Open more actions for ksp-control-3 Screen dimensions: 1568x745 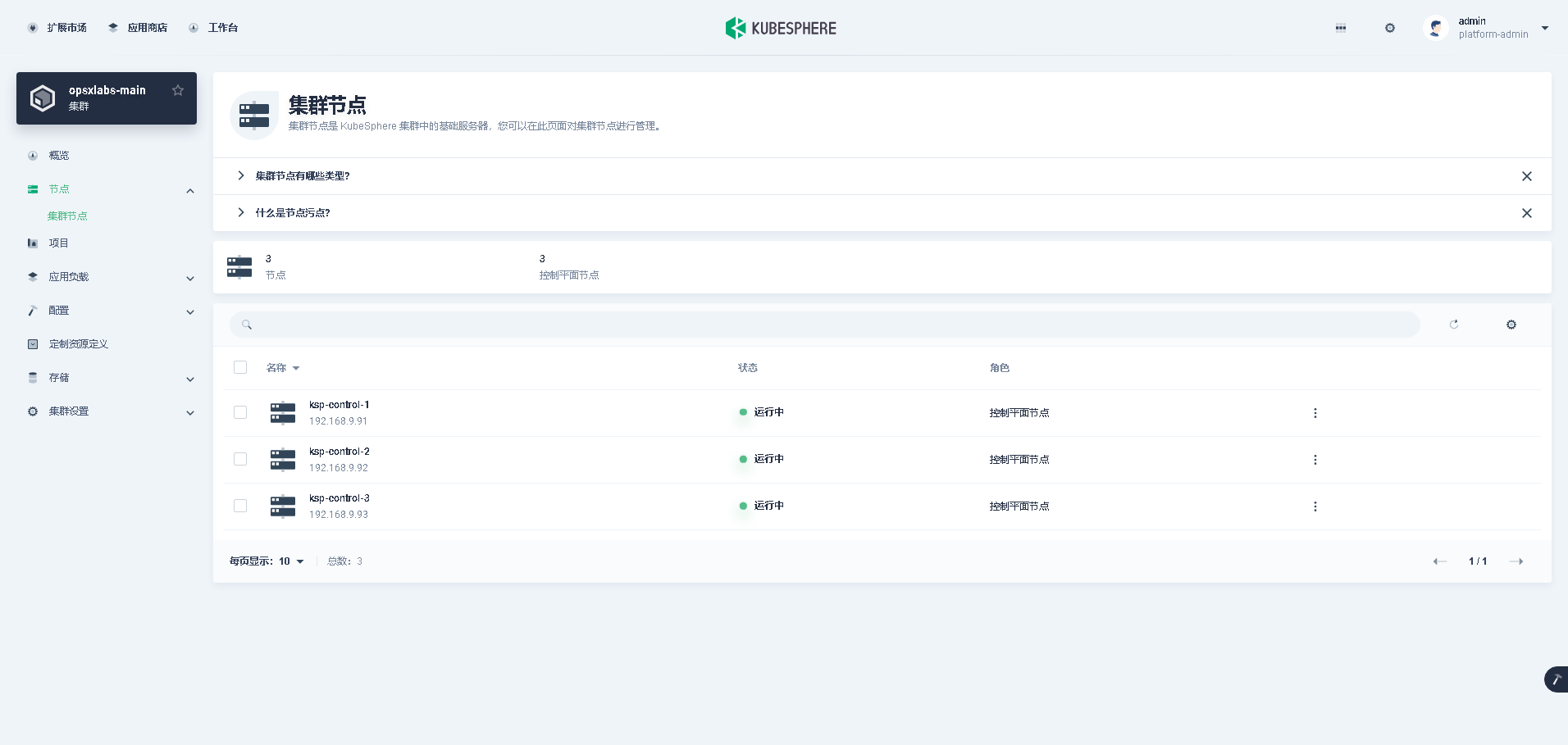tap(1315, 507)
